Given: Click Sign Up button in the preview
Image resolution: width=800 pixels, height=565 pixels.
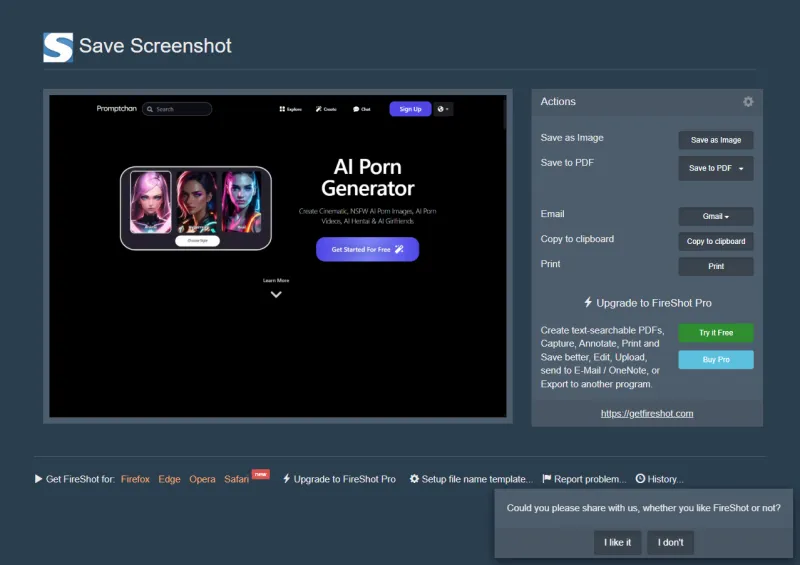Looking at the screenshot, I should click(410, 109).
